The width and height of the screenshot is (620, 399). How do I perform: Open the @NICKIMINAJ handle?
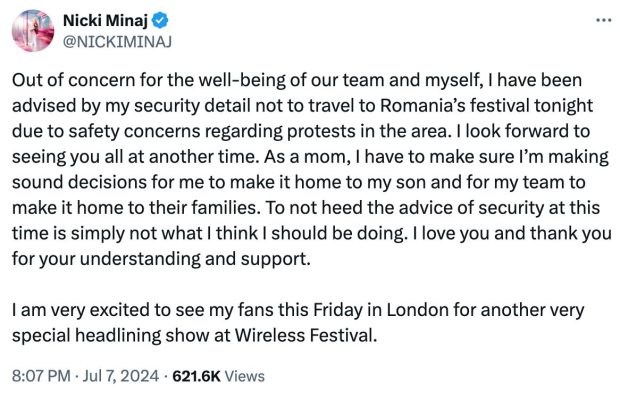[x=117, y=42]
